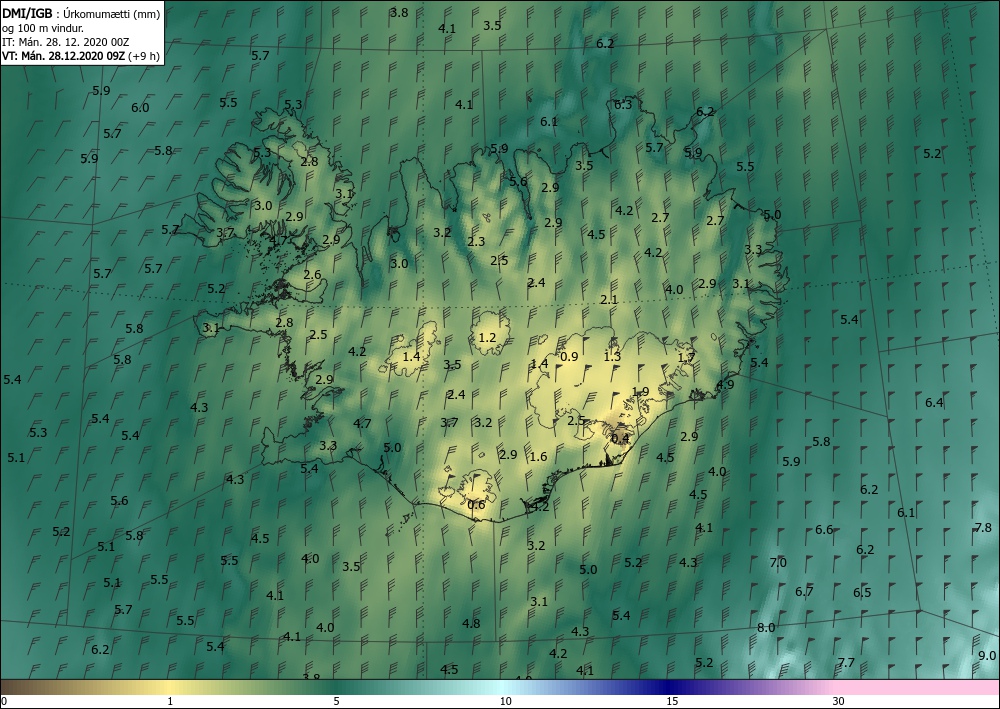Click the 6.3 value off the north coast
Screen dimensions: 1000x709
[x=623, y=104]
